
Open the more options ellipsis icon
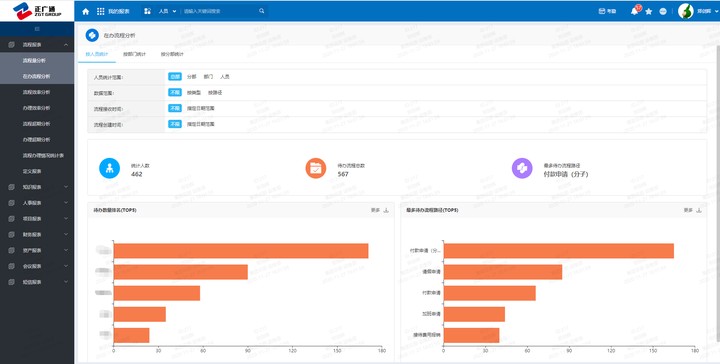click(663, 11)
